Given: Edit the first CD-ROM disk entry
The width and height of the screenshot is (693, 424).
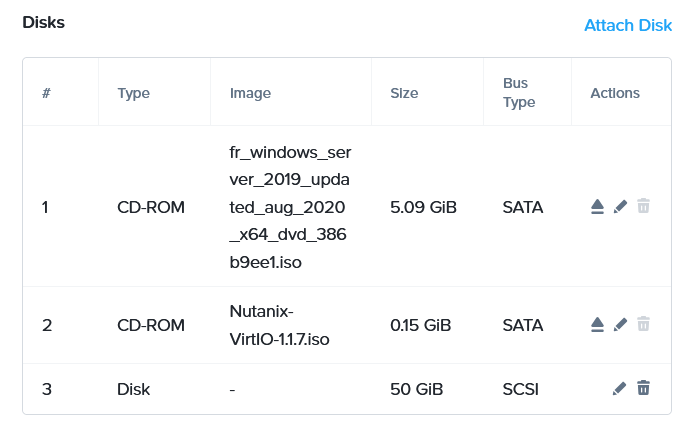Looking at the screenshot, I should tap(620, 207).
